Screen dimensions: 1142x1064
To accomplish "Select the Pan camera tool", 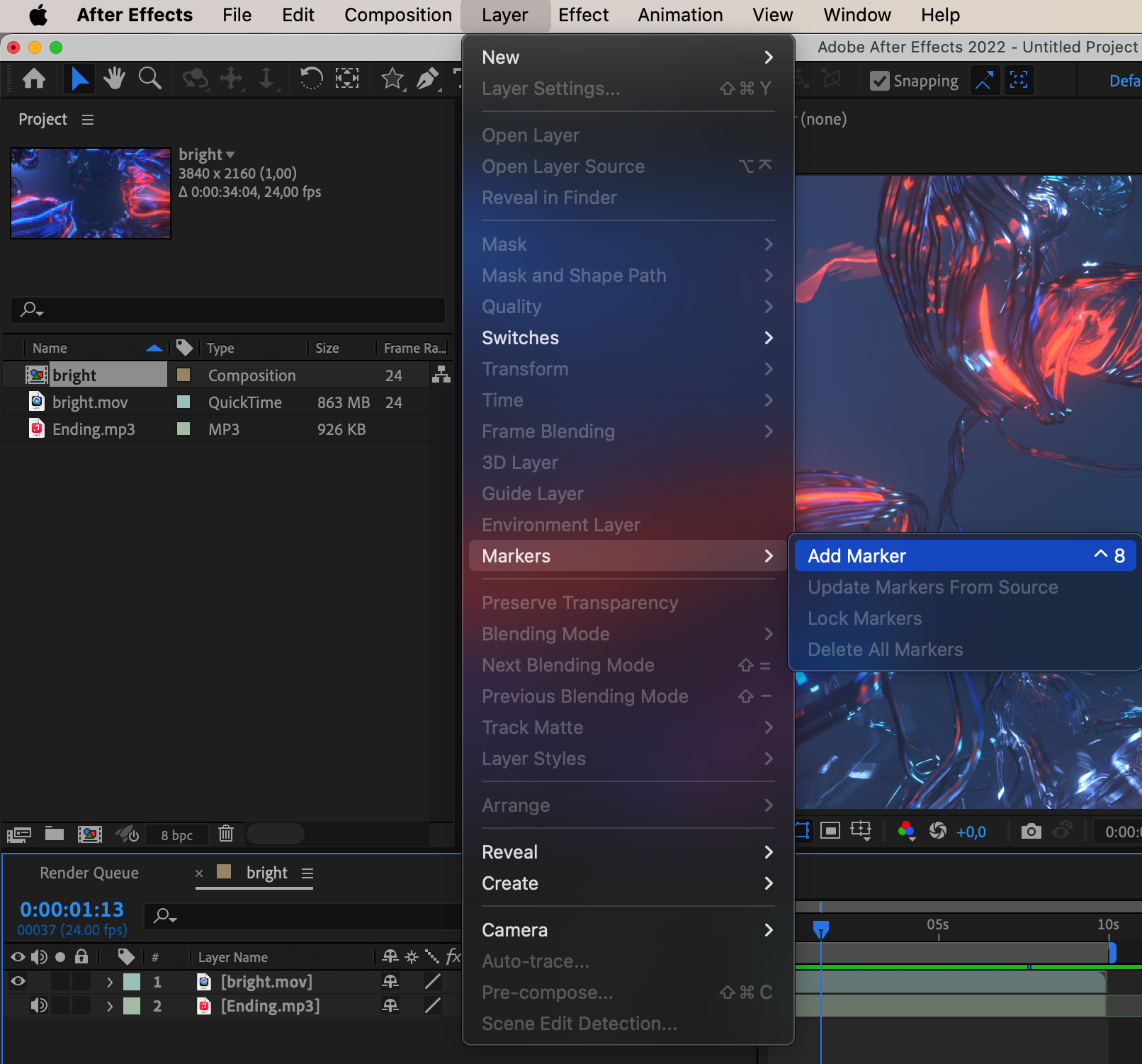I will (x=231, y=79).
